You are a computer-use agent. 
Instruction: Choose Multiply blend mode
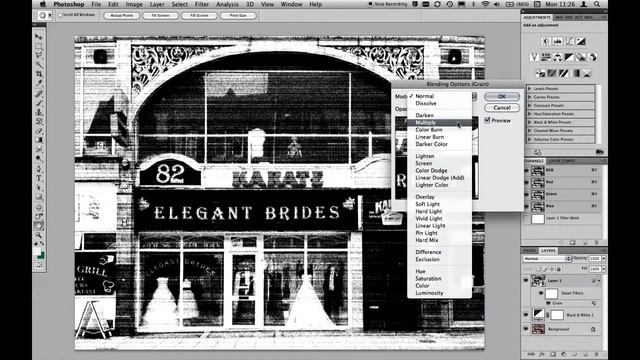point(439,122)
